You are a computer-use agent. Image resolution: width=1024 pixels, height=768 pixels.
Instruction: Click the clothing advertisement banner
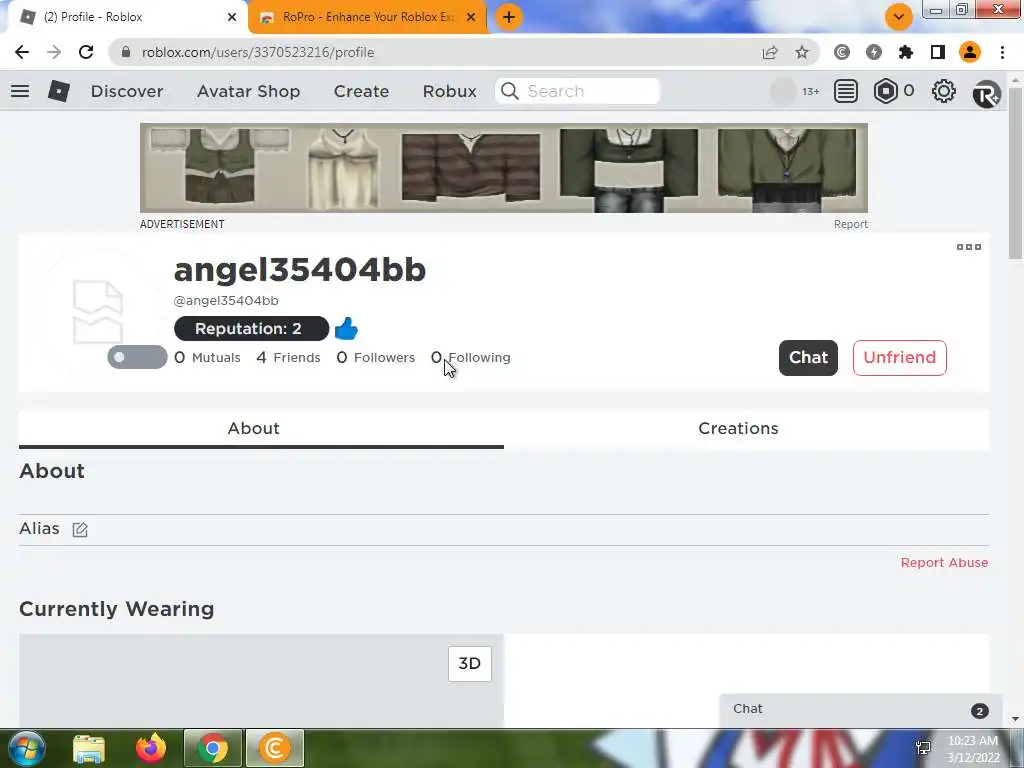tap(504, 168)
